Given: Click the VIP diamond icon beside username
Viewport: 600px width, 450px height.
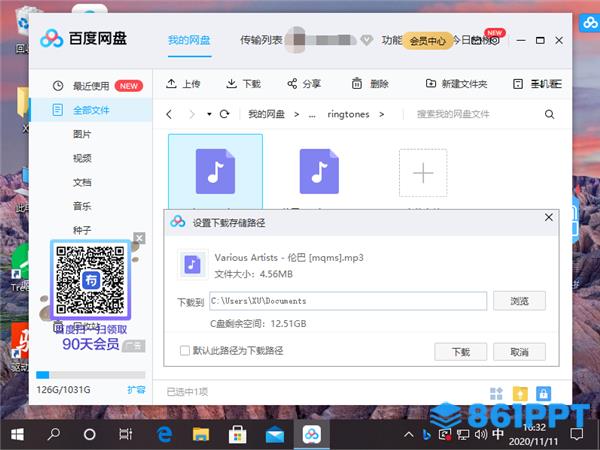Looking at the screenshot, I should pyautogui.click(x=366, y=40).
